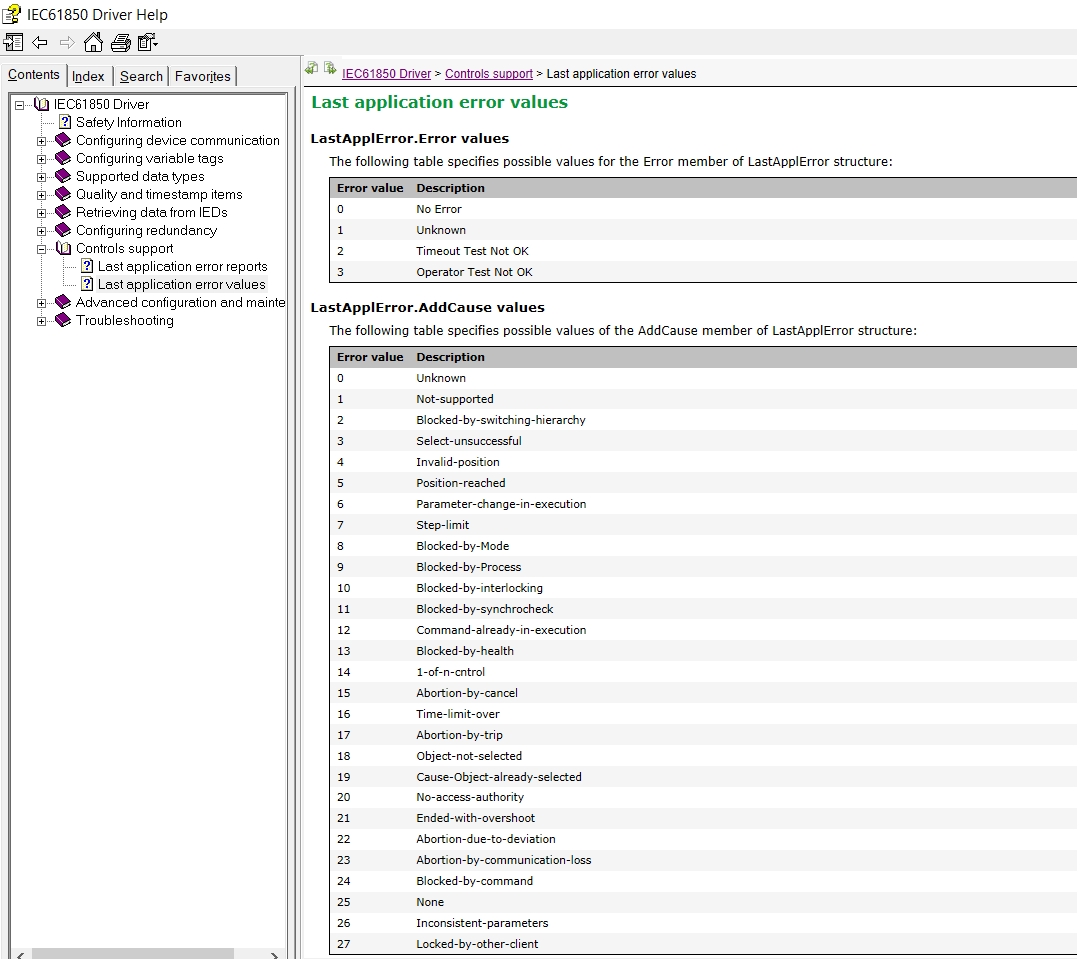Click the Configuring device communication book icon
1077x959 pixels.
[x=63, y=140]
